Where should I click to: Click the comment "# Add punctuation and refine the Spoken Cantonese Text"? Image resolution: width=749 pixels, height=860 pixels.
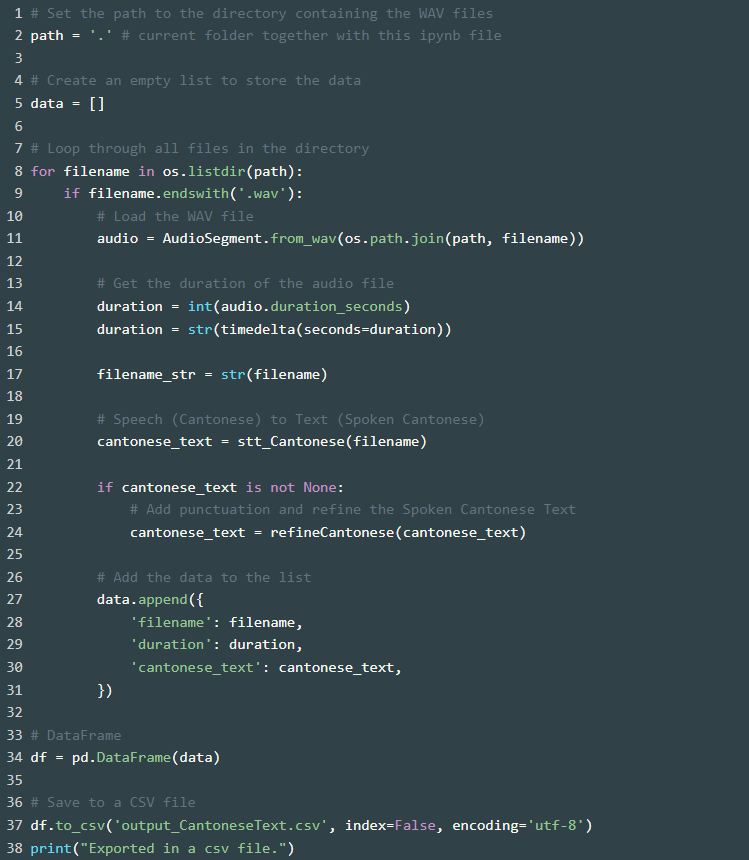[x=353, y=510]
